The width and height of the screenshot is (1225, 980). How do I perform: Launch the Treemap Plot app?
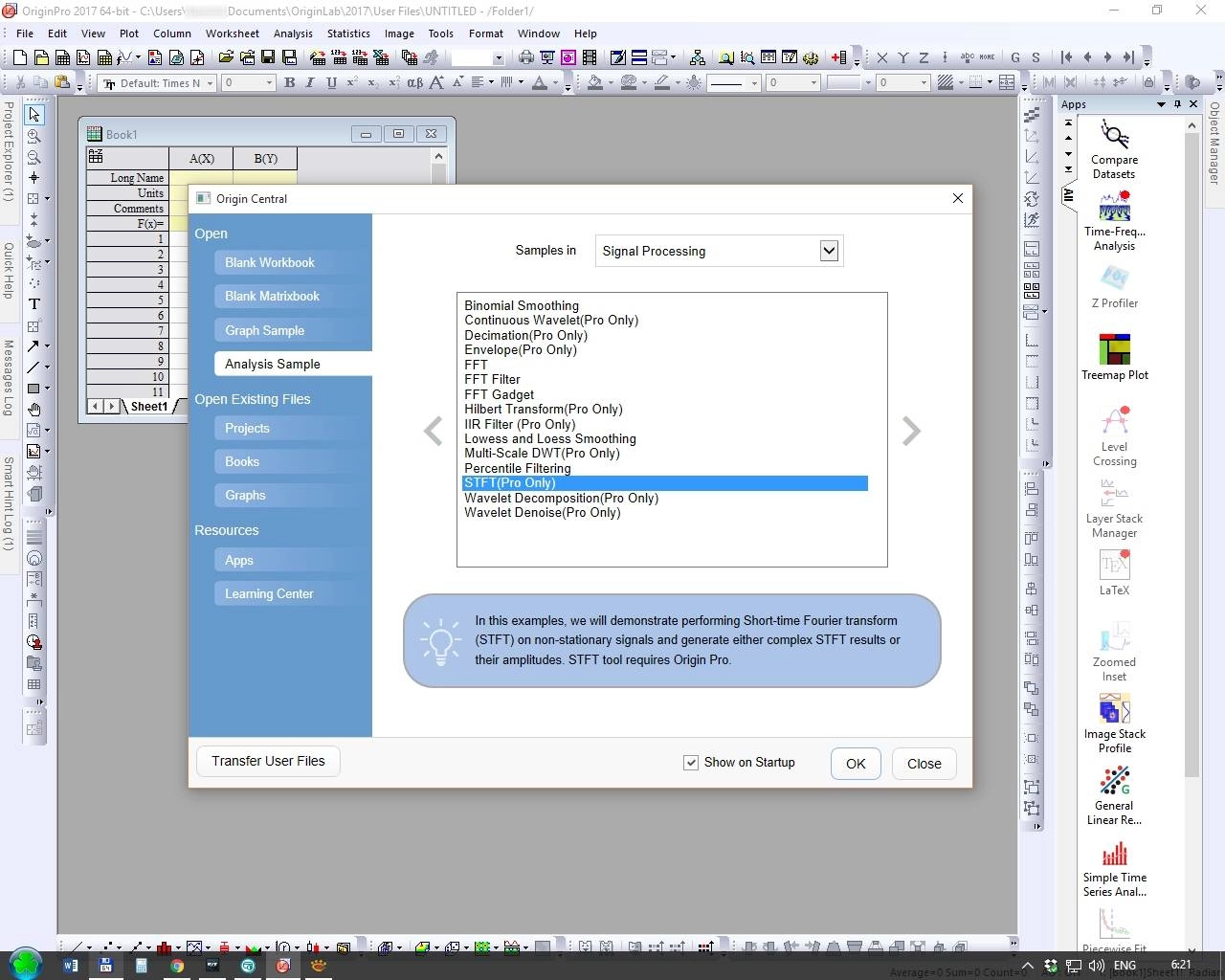[x=1114, y=357]
